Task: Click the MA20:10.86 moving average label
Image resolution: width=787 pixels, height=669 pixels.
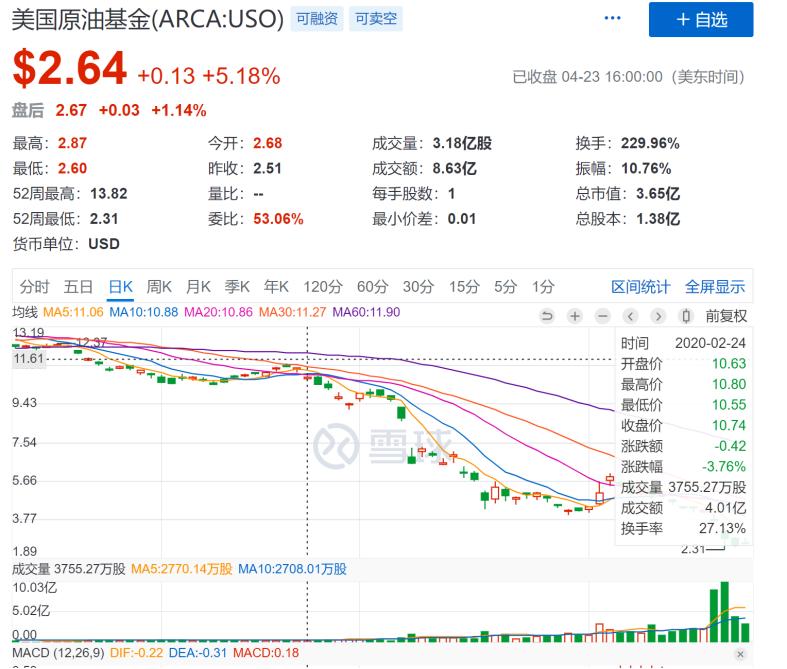Action: point(218,312)
